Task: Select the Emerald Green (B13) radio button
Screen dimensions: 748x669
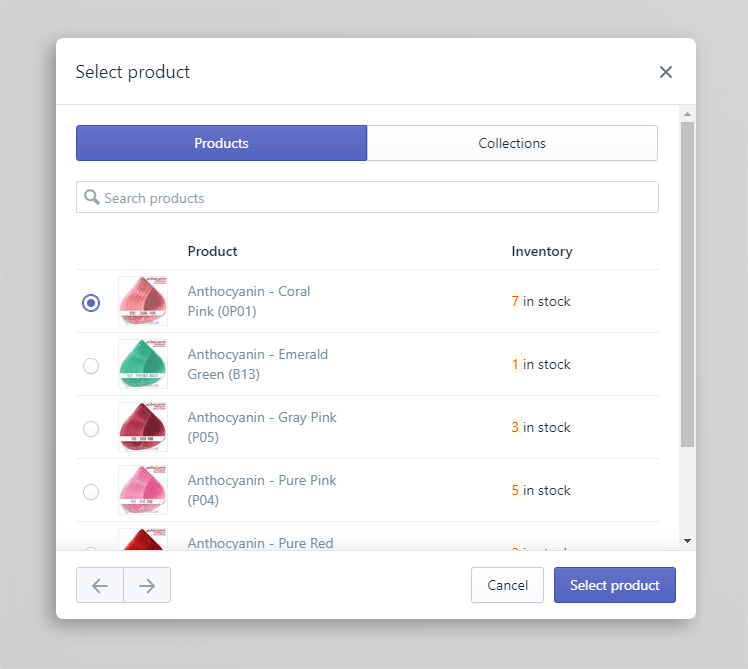Action: (x=91, y=366)
